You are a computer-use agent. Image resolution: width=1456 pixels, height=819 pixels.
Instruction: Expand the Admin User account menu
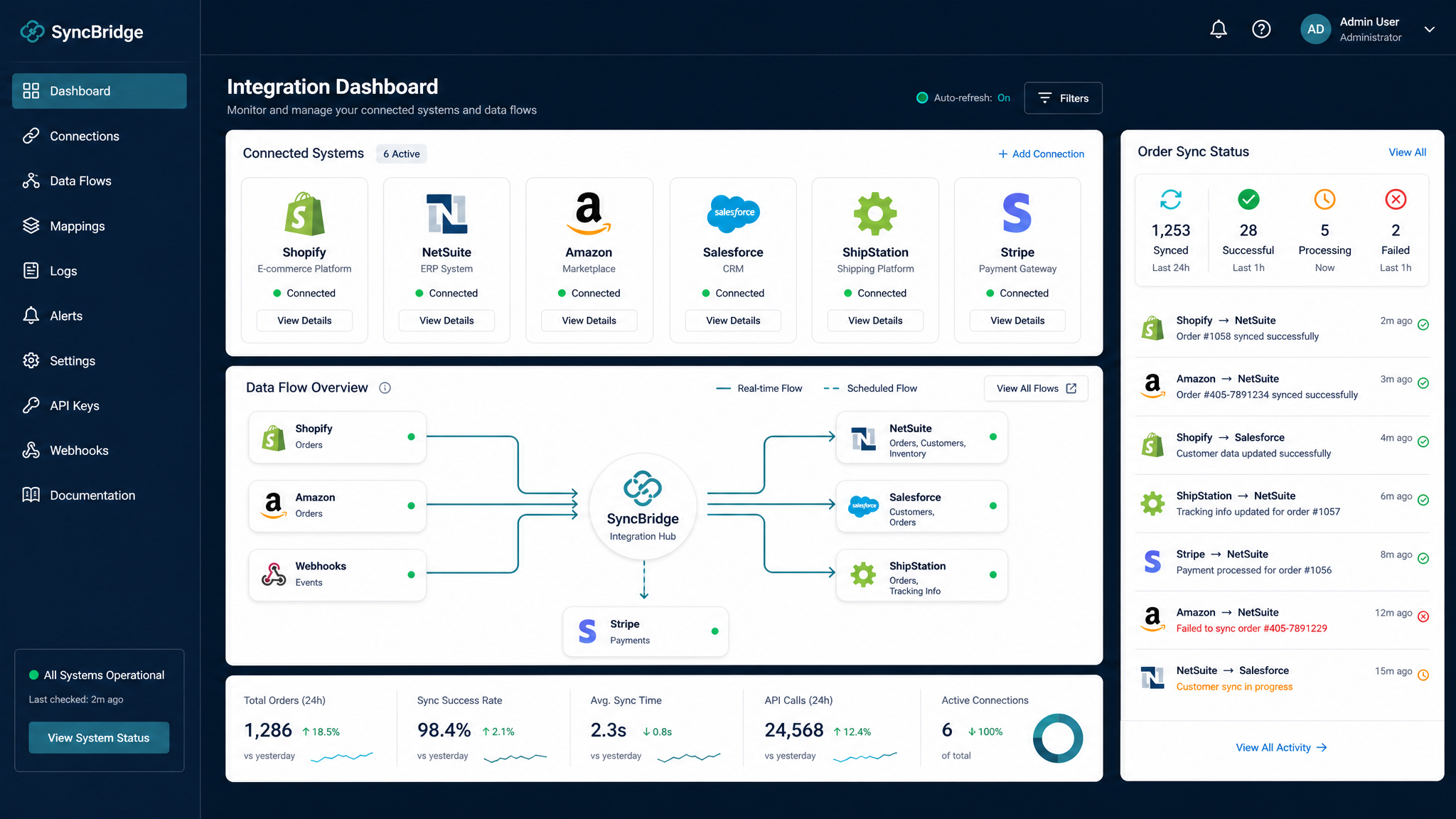pos(1429,29)
